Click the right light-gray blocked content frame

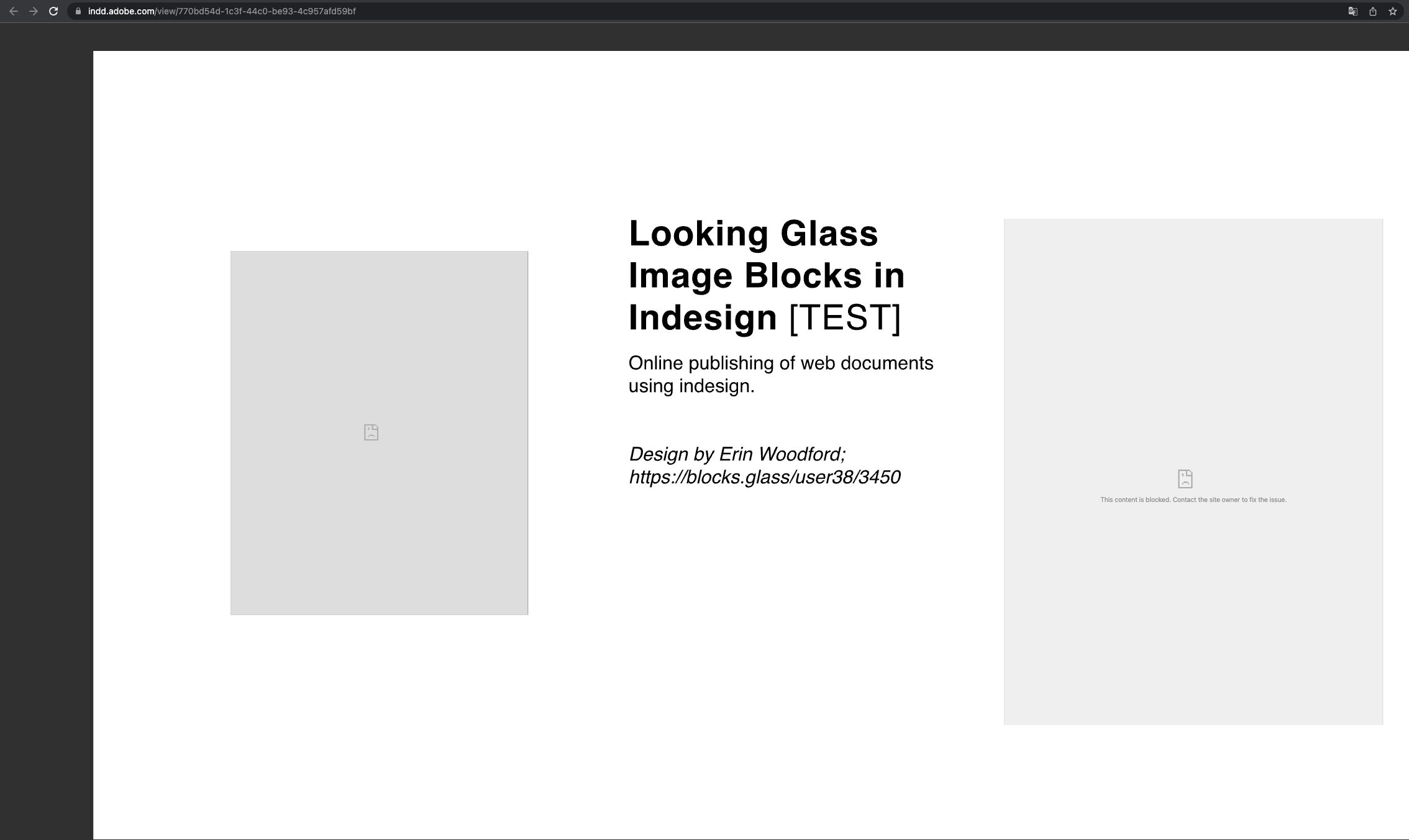(x=1193, y=621)
